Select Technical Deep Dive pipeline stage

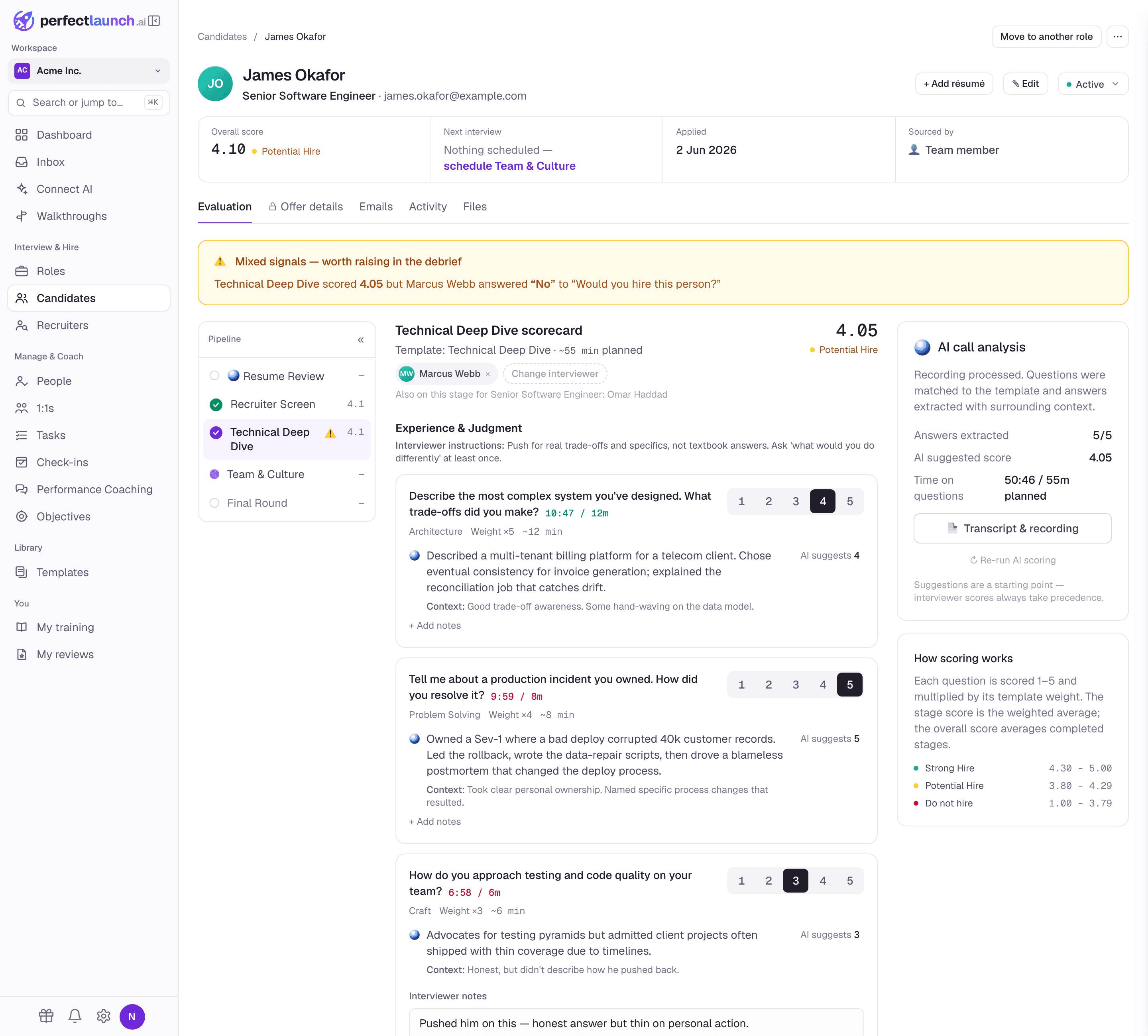click(x=287, y=440)
